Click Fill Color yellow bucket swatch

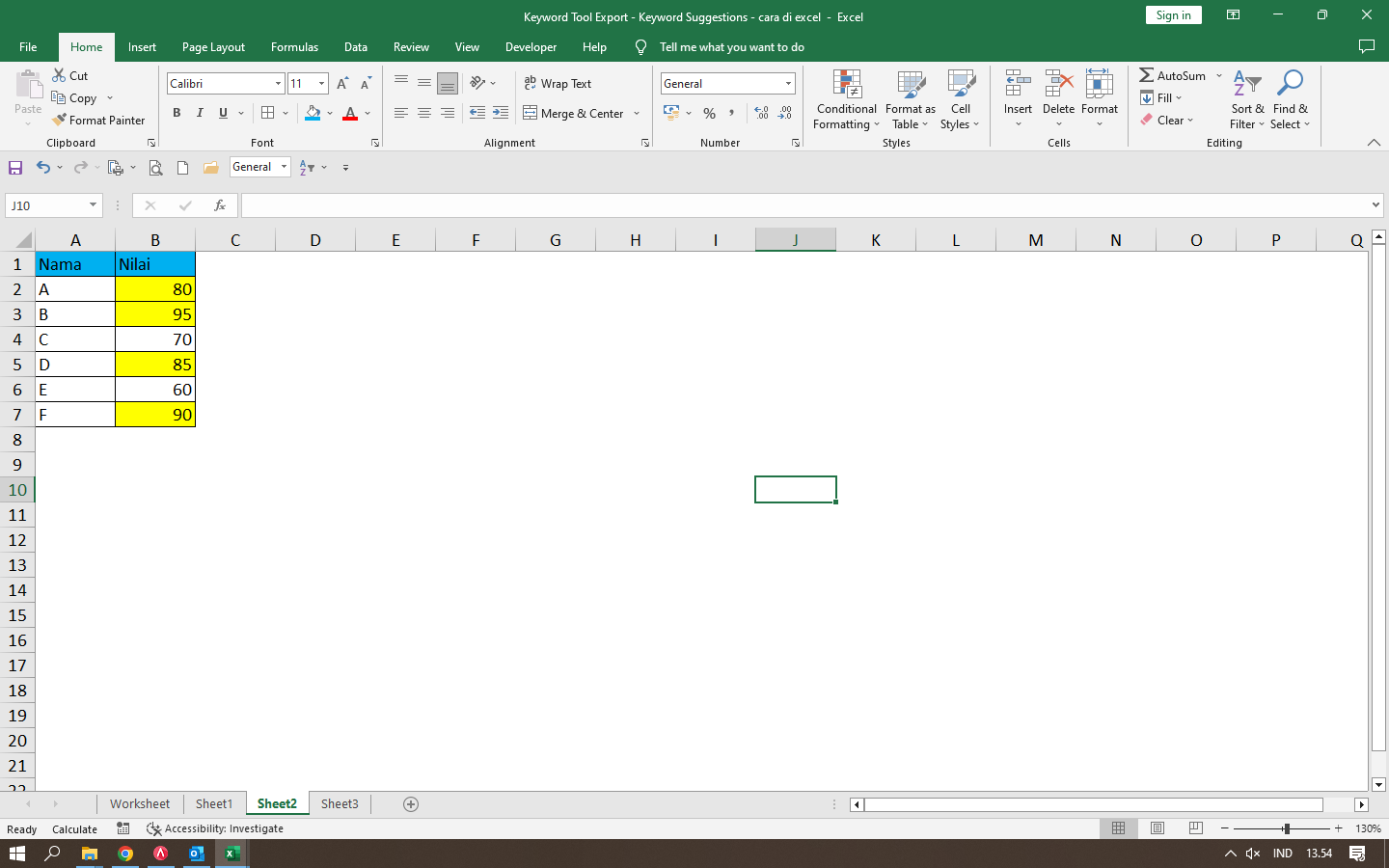313,113
